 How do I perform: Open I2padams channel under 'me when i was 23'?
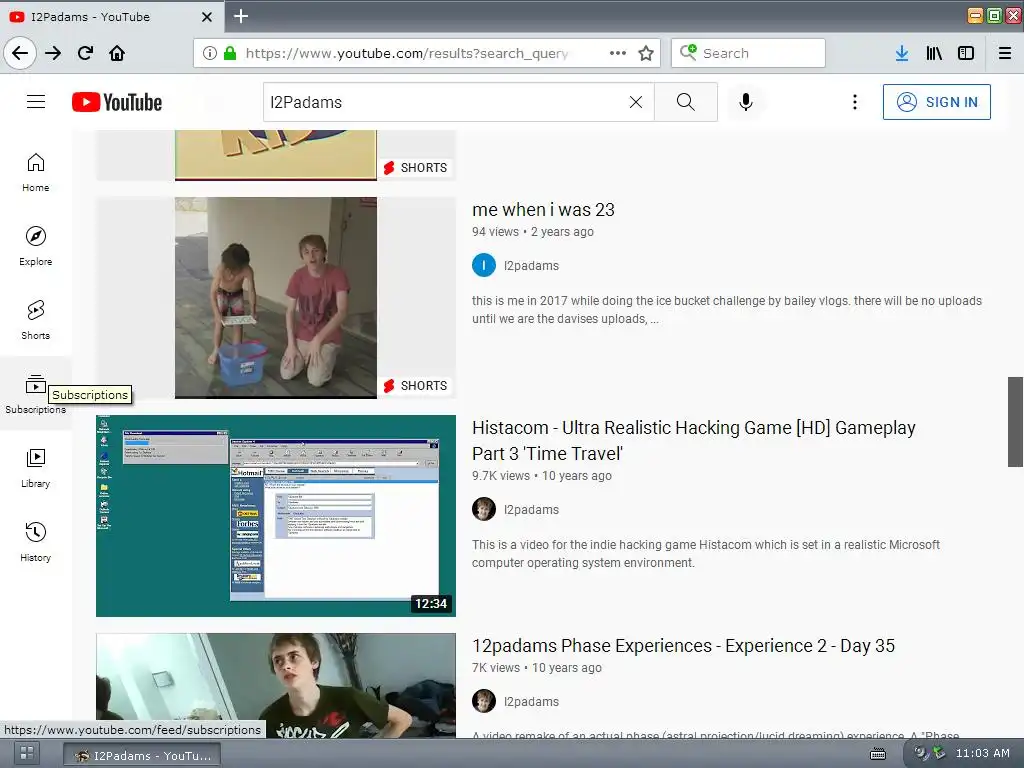tap(531, 266)
